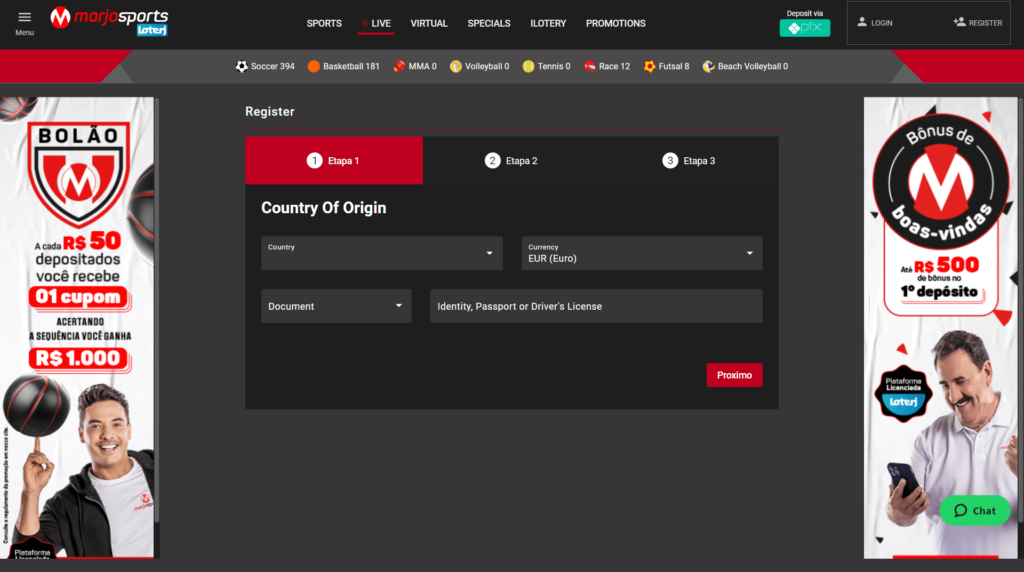Open the ILOTERY menu item

[x=548, y=24]
